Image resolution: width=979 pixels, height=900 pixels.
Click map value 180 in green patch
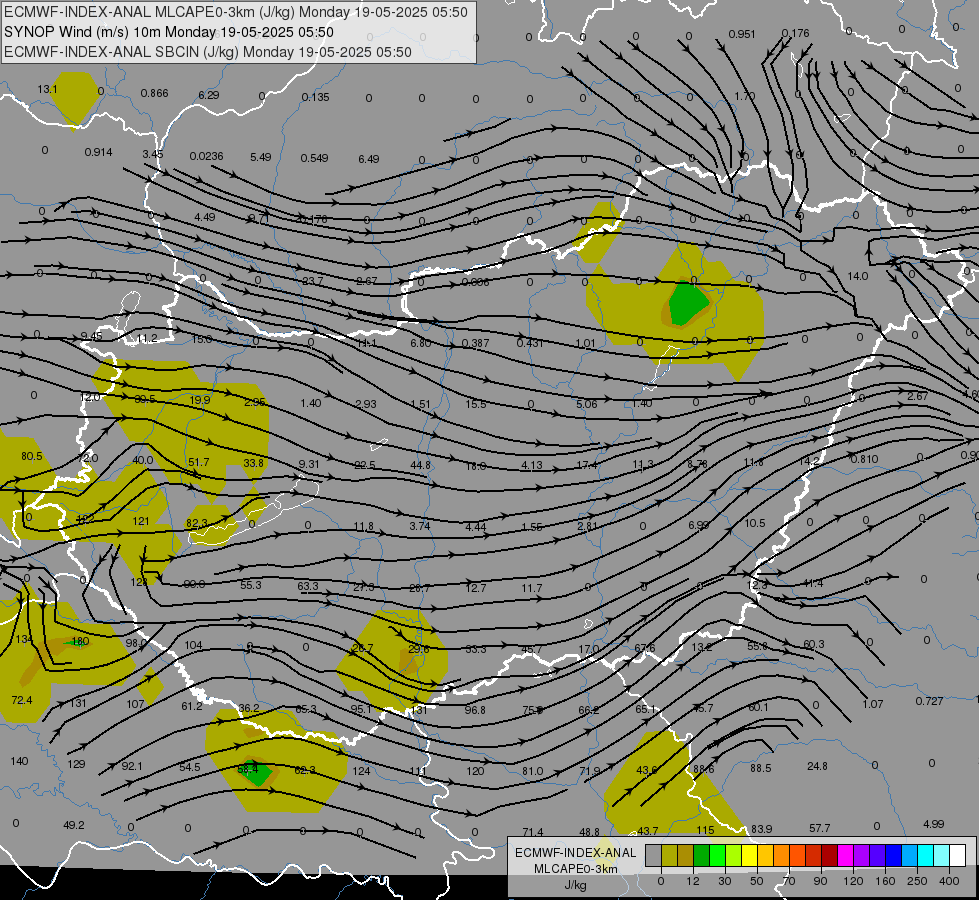tap(81, 641)
